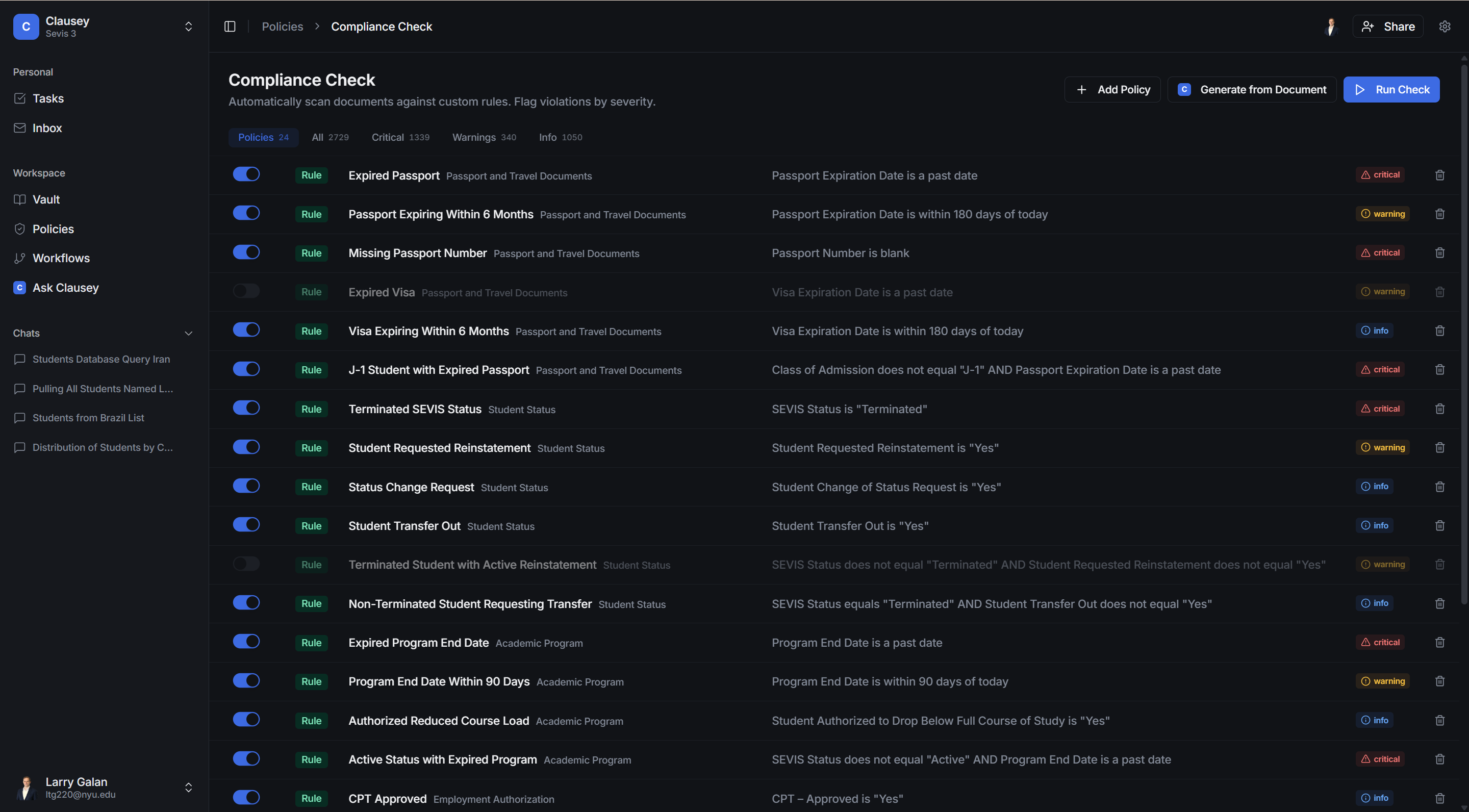Toggle the sidebar panel icon

coord(230,26)
